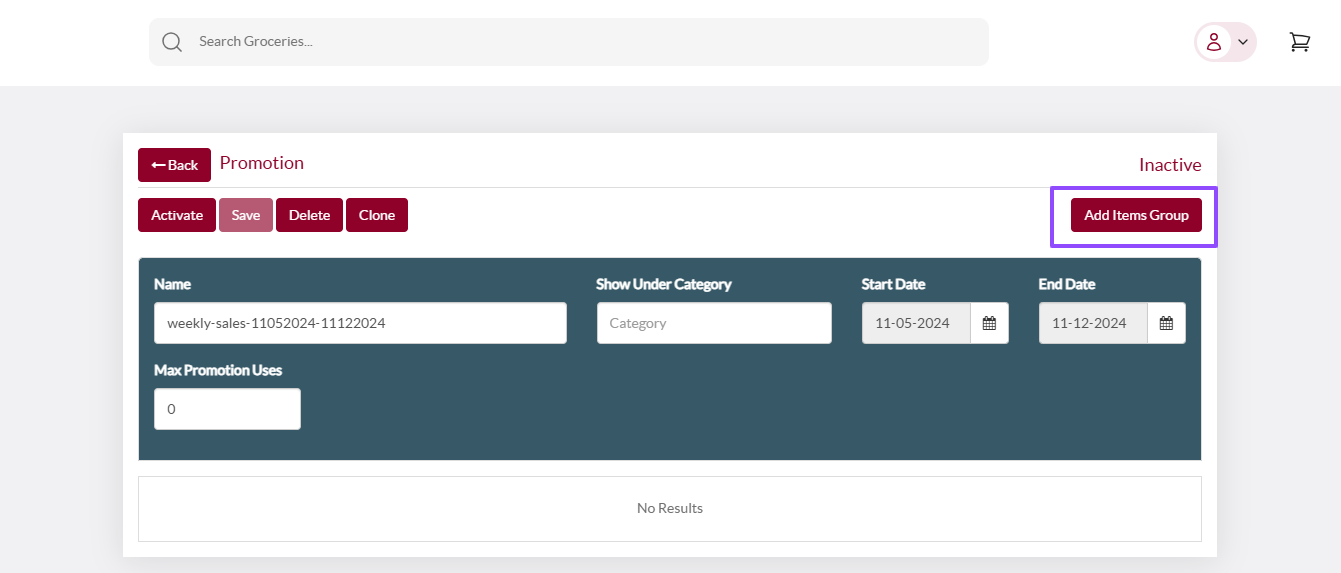Clone the promotion
Screen dimensions: 1341x573
point(377,215)
